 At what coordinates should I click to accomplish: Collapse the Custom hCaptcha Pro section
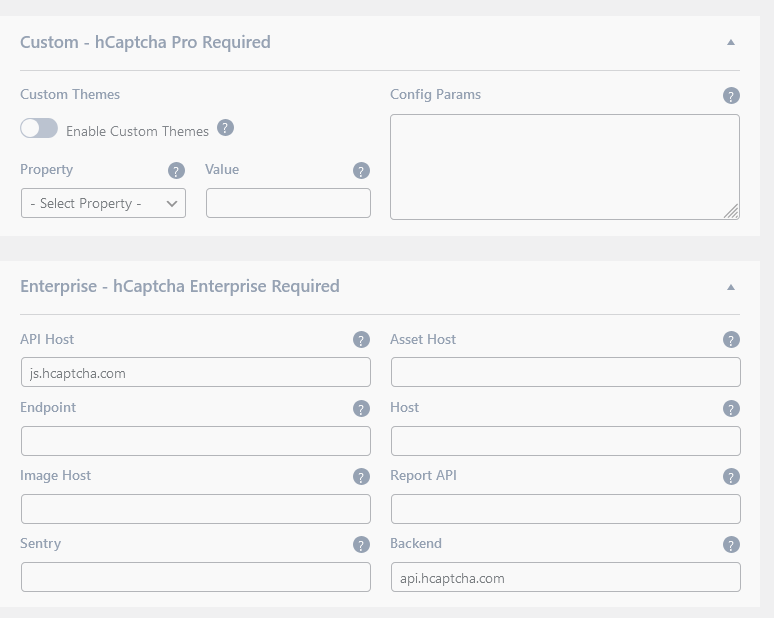point(731,43)
